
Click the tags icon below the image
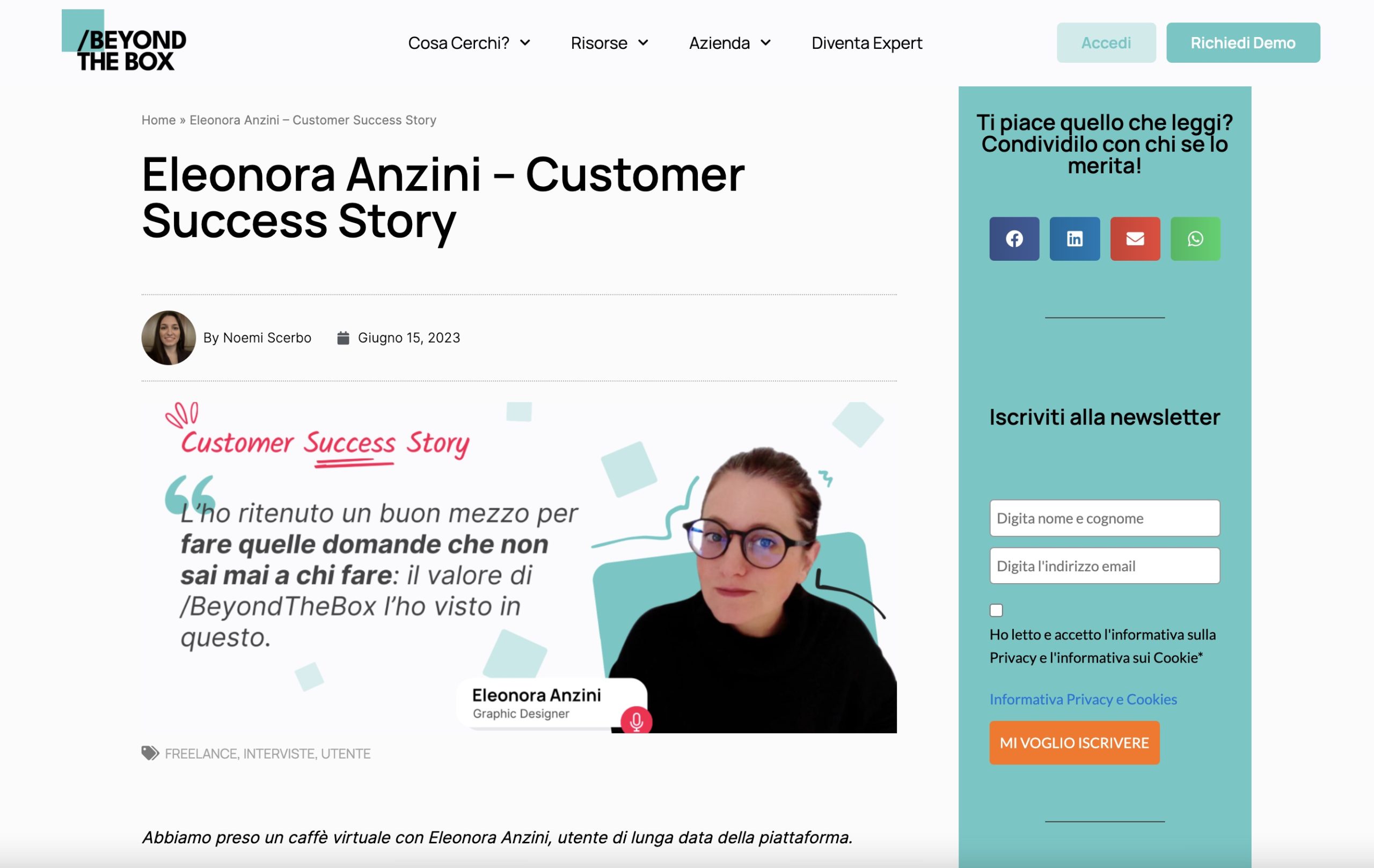pos(150,753)
